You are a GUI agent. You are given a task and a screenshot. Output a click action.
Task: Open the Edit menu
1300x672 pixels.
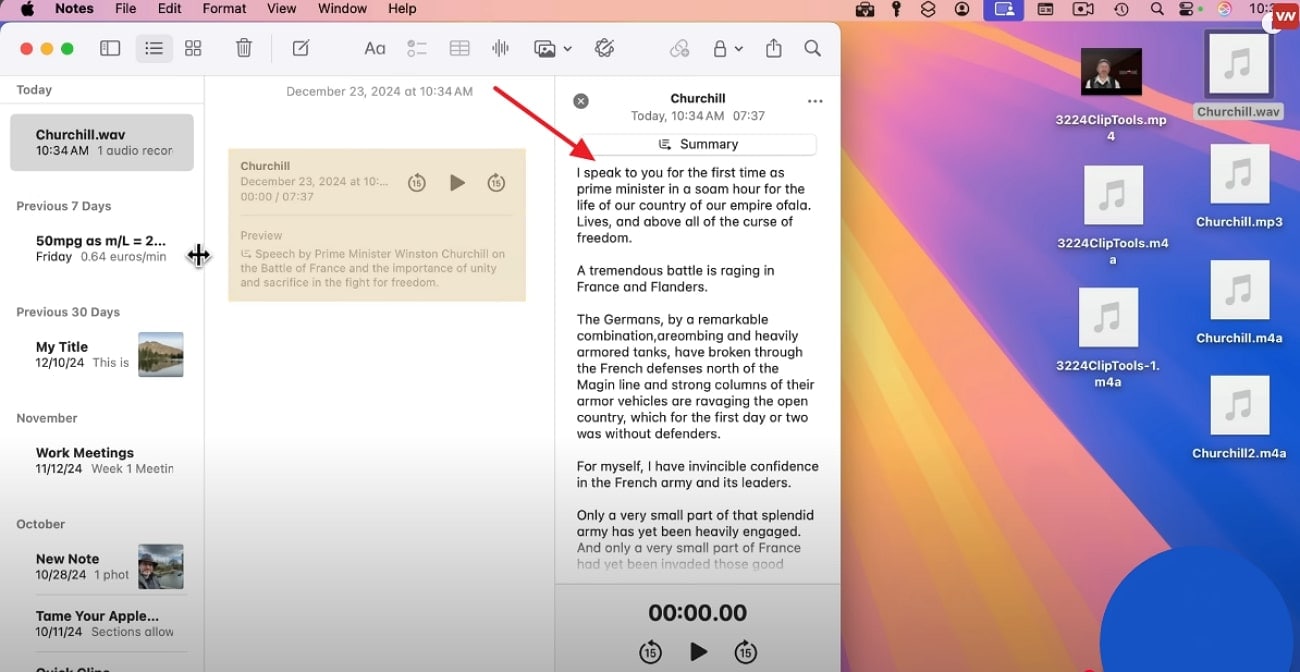pyautogui.click(x=170, y=9)
